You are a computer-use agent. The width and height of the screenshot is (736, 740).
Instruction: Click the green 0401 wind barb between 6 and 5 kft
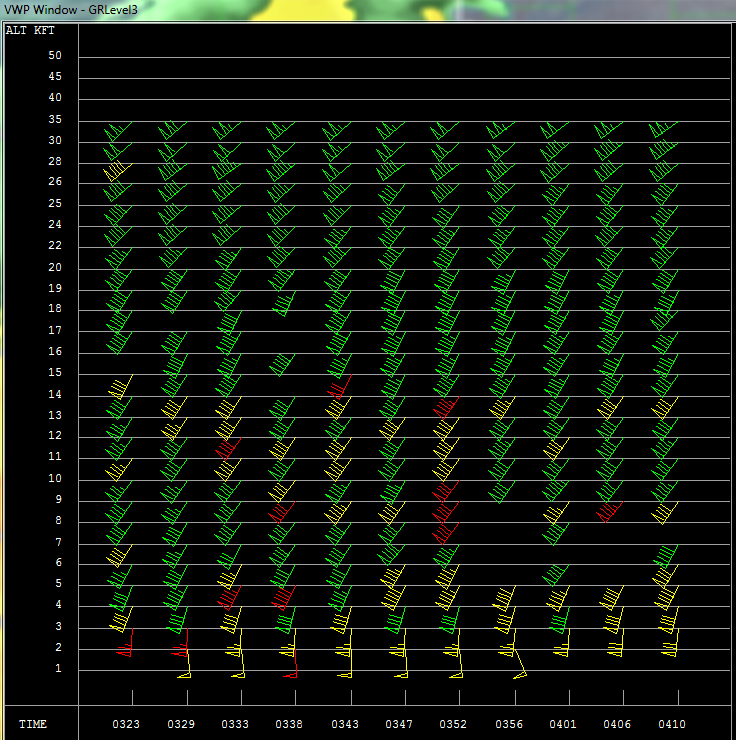(556, 575)
